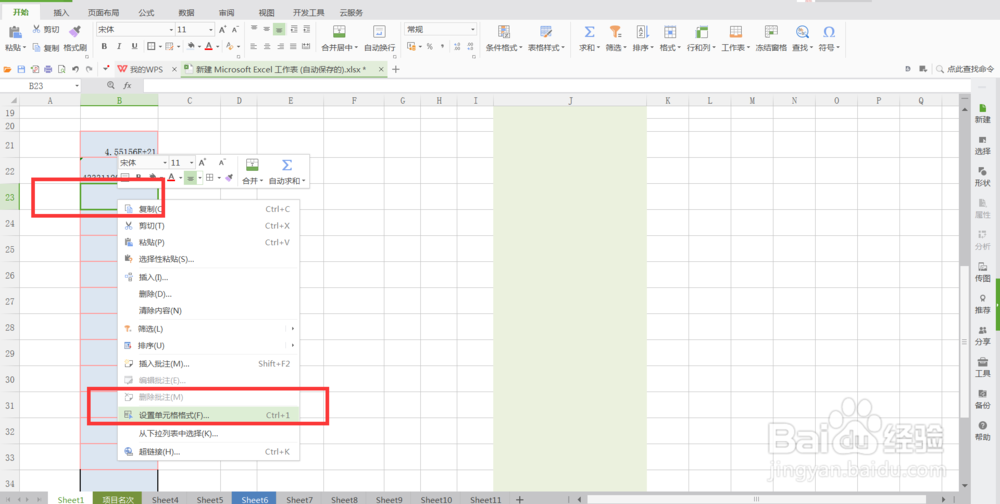This screenshot has height=504, width=1000.
Task: Apply the fill color bucket in ribbon
Action: pos(190,47)
